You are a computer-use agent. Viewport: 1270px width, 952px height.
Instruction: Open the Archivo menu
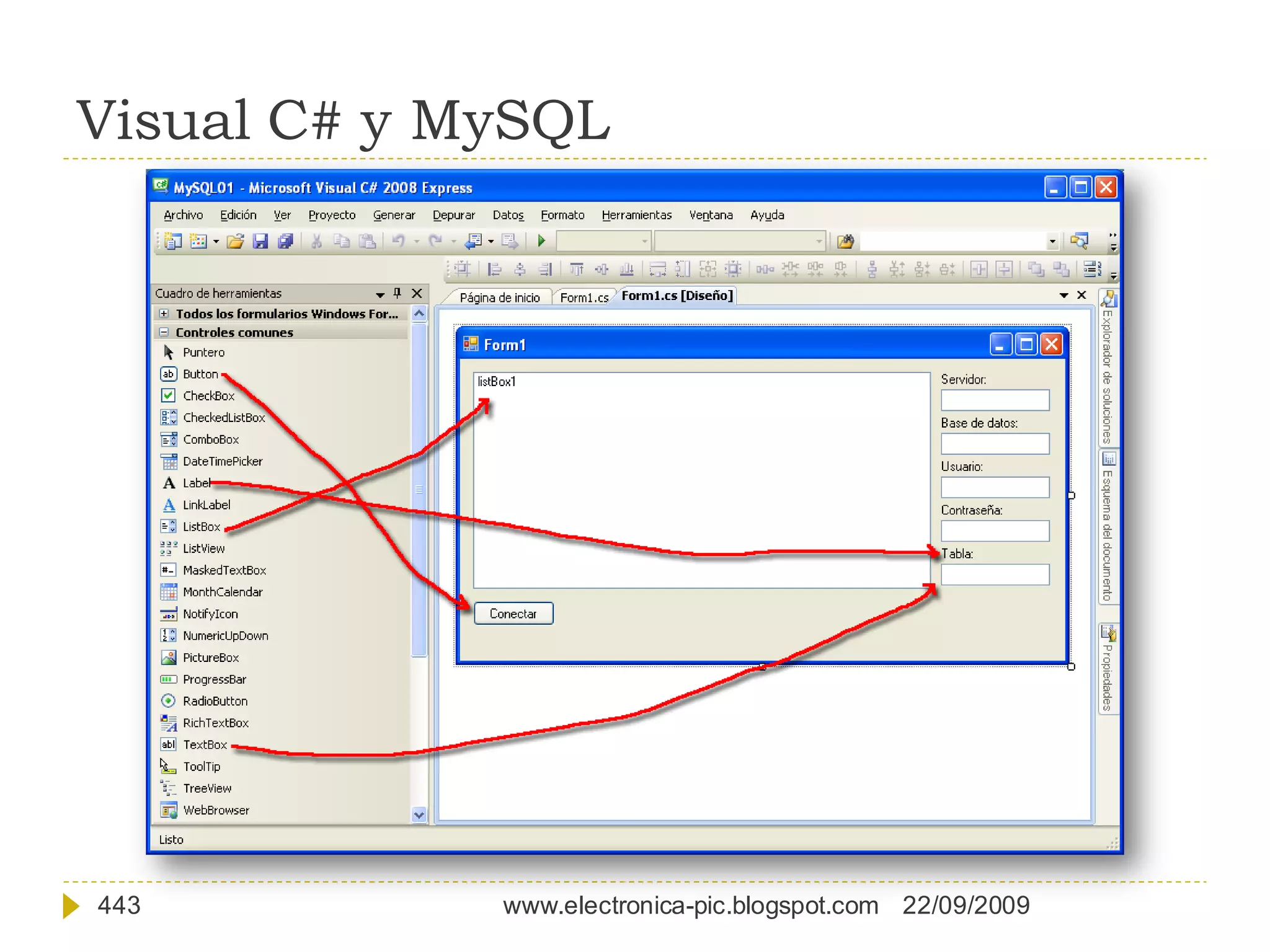(183, 215)
